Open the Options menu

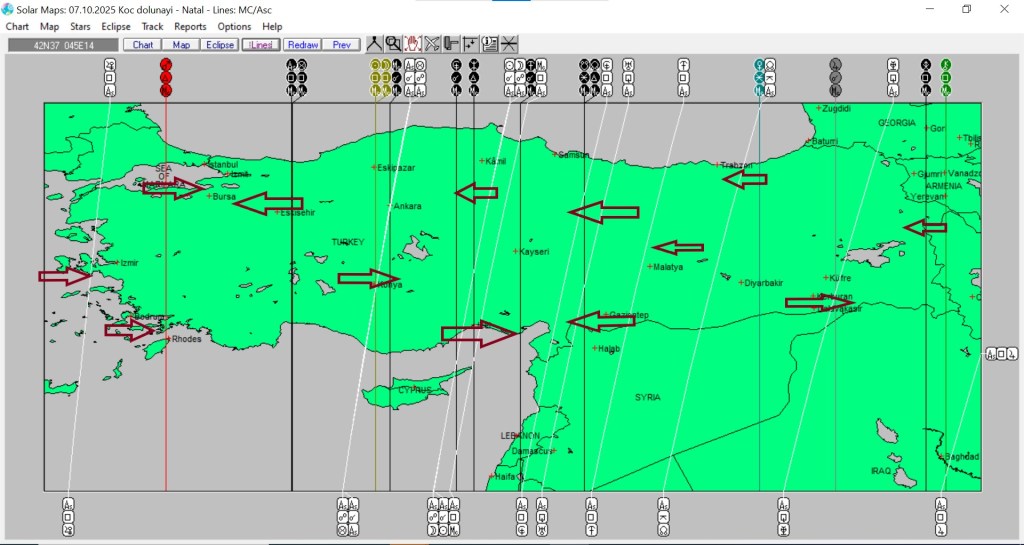[x=234, y=26]
